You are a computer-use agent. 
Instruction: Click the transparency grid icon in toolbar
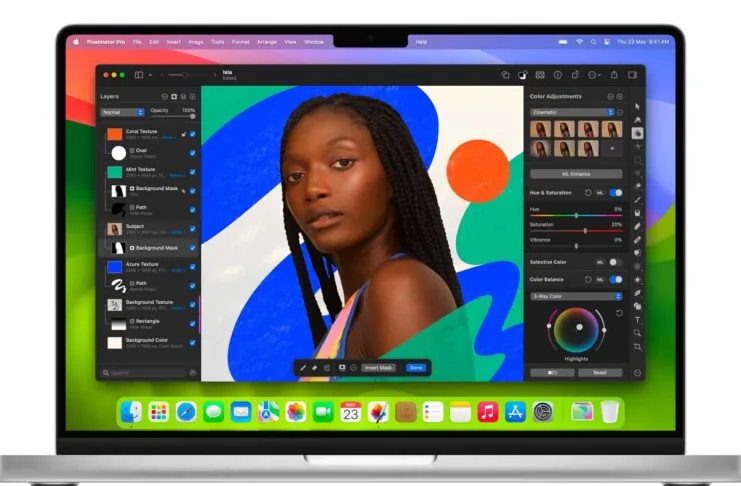tap(540, 75)
